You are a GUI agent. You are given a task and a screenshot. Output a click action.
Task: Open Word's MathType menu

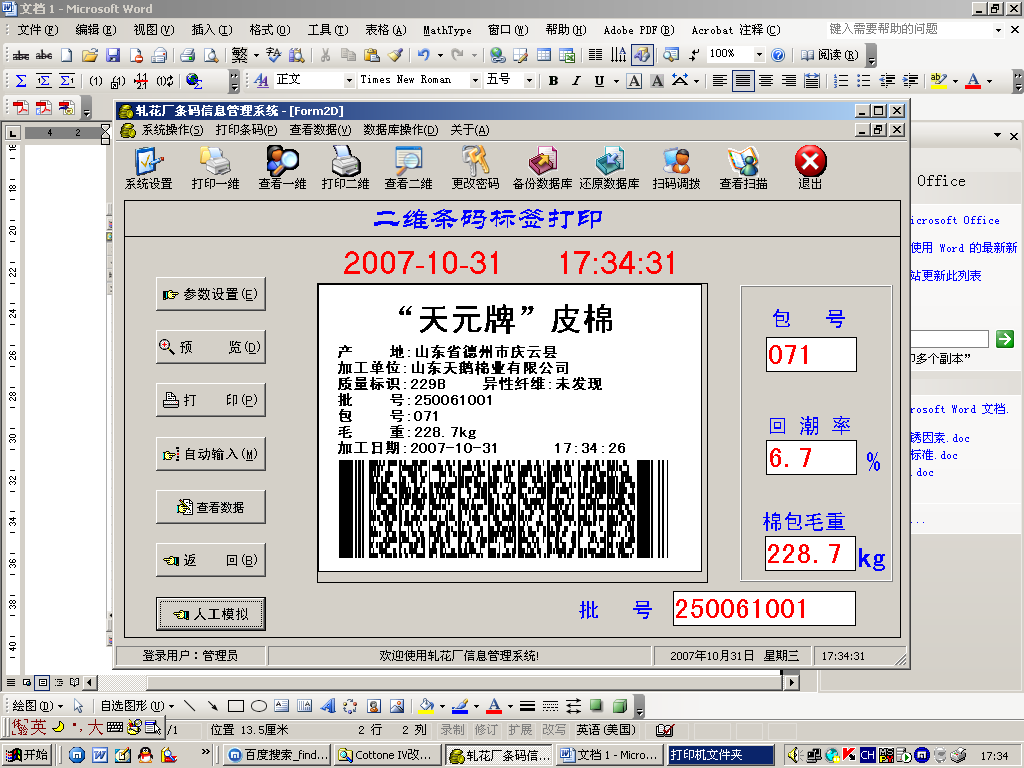(447, 30)
